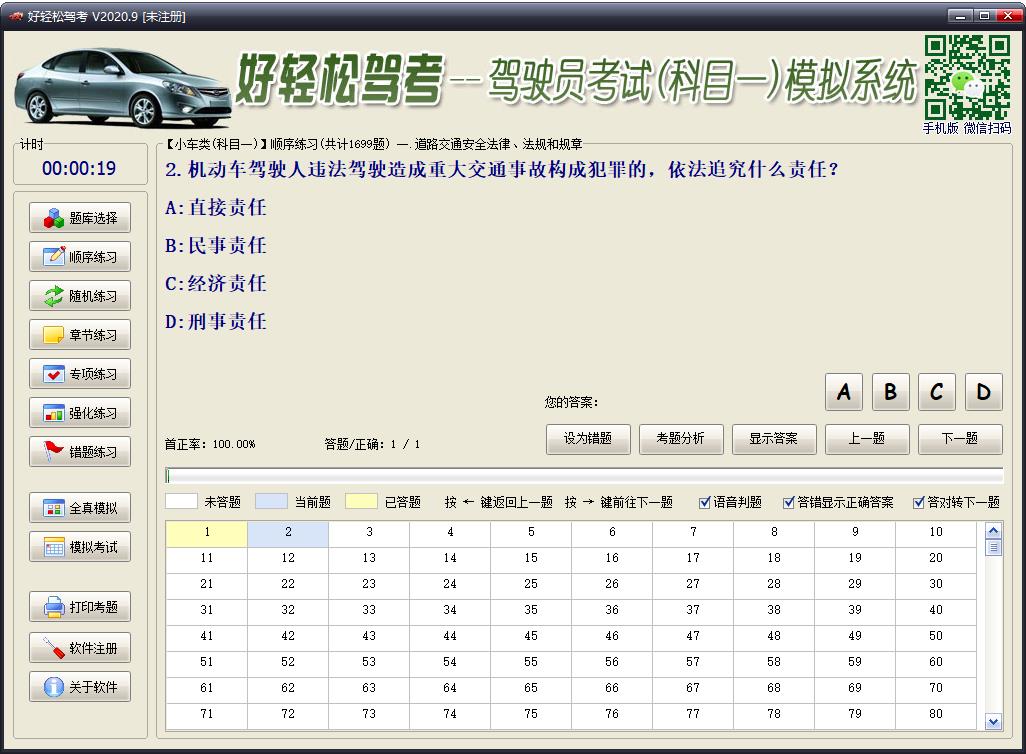Open 错题练习 wrong questions practice
This screenshot has height=754, width=1026.
point(80,452)
